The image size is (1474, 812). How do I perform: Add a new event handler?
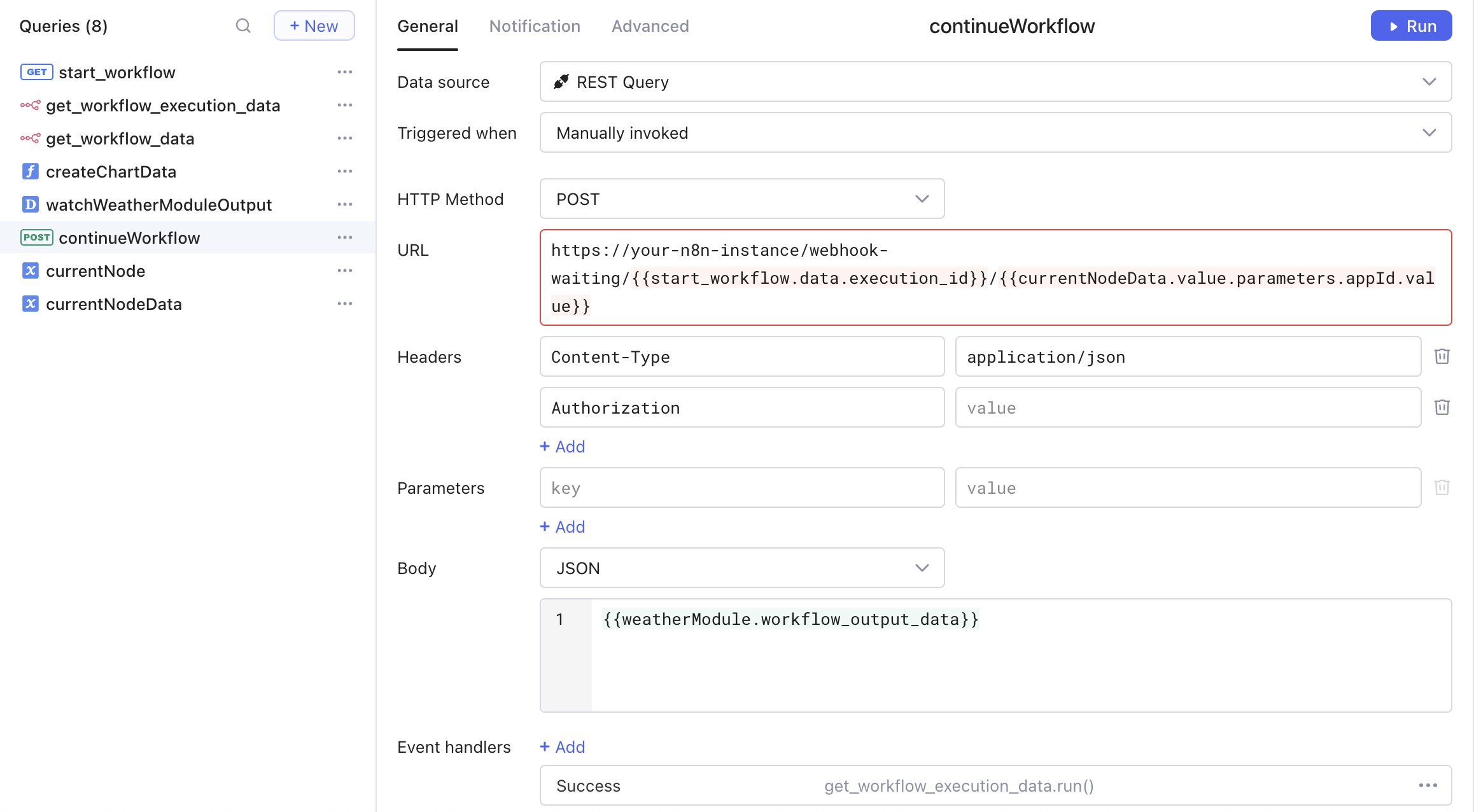[x=562, y=746]
